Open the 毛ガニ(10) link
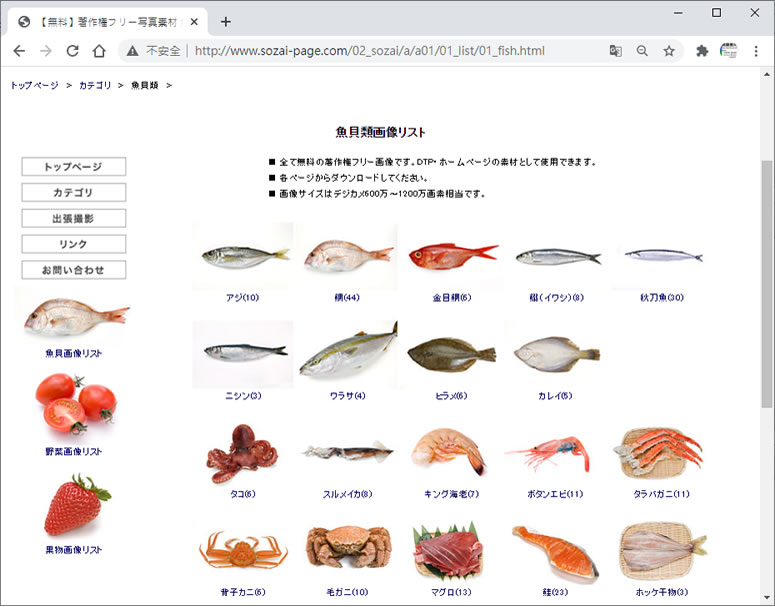This screenshot has height=607, width=775. pyautogui.click(x=347, y=592)
